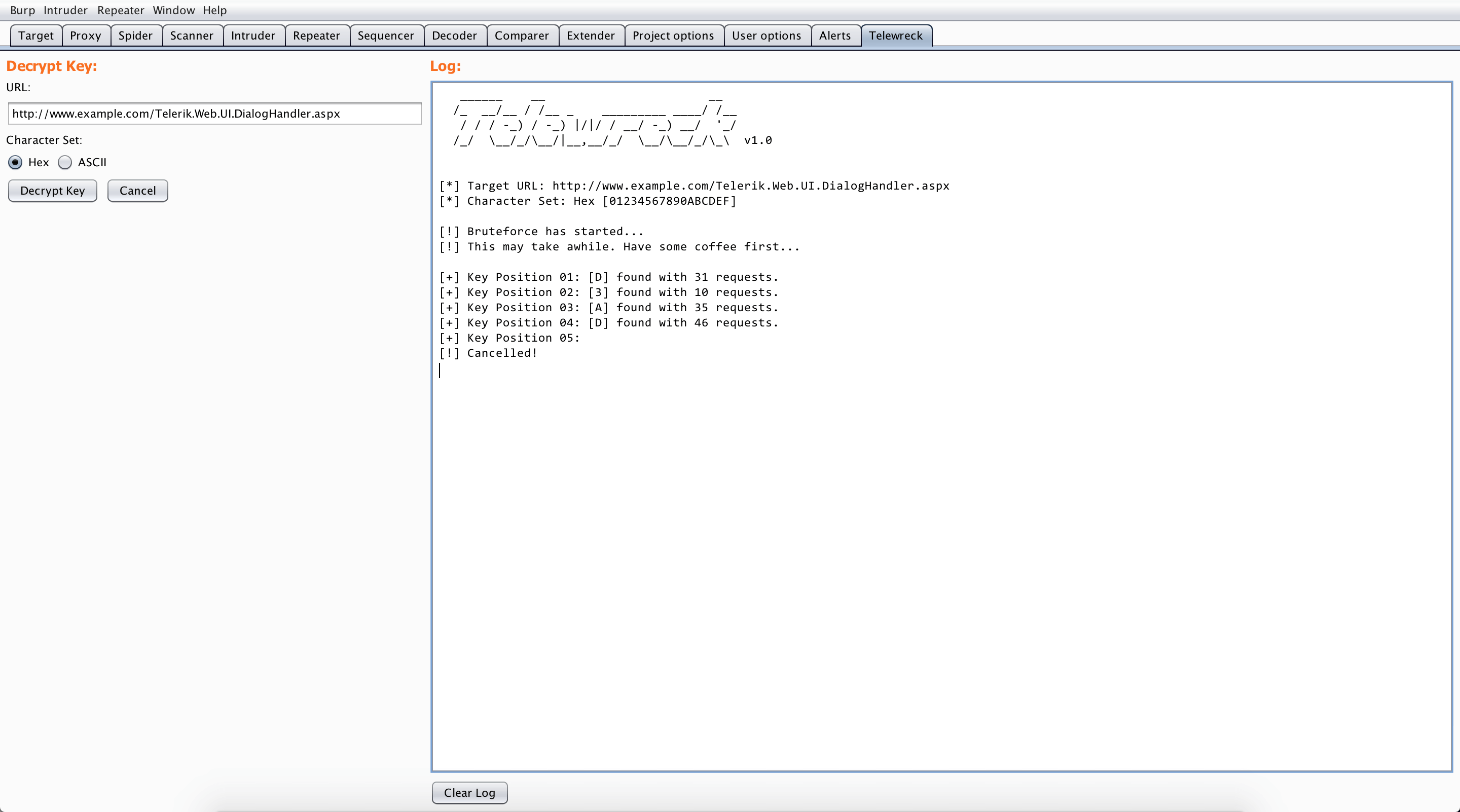The width and height of the screenshot is (1460, 812).
Task: Open the Burp menu
Action: [x=22, y=10]
